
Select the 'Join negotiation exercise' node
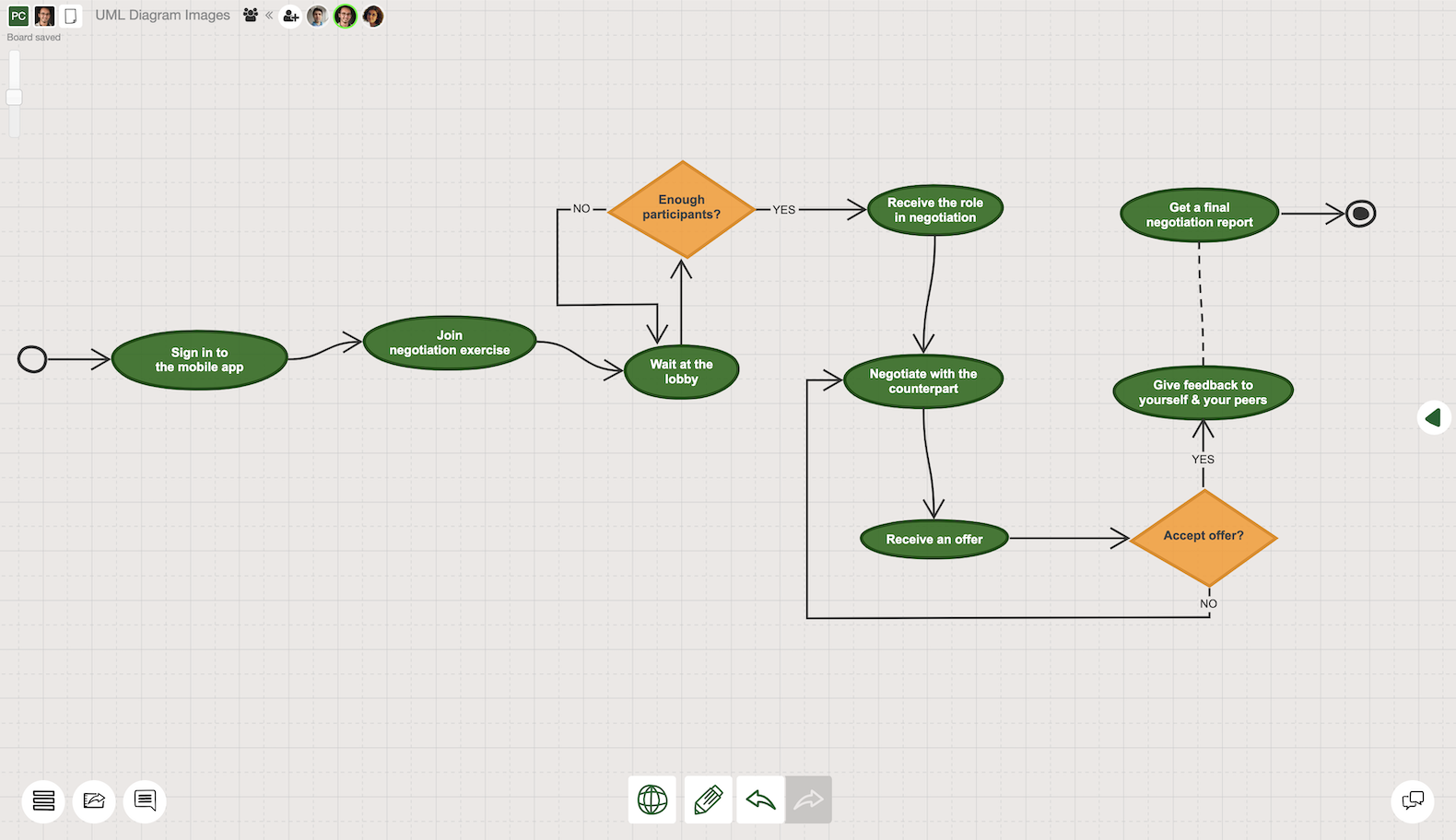[x=450, y=343]
